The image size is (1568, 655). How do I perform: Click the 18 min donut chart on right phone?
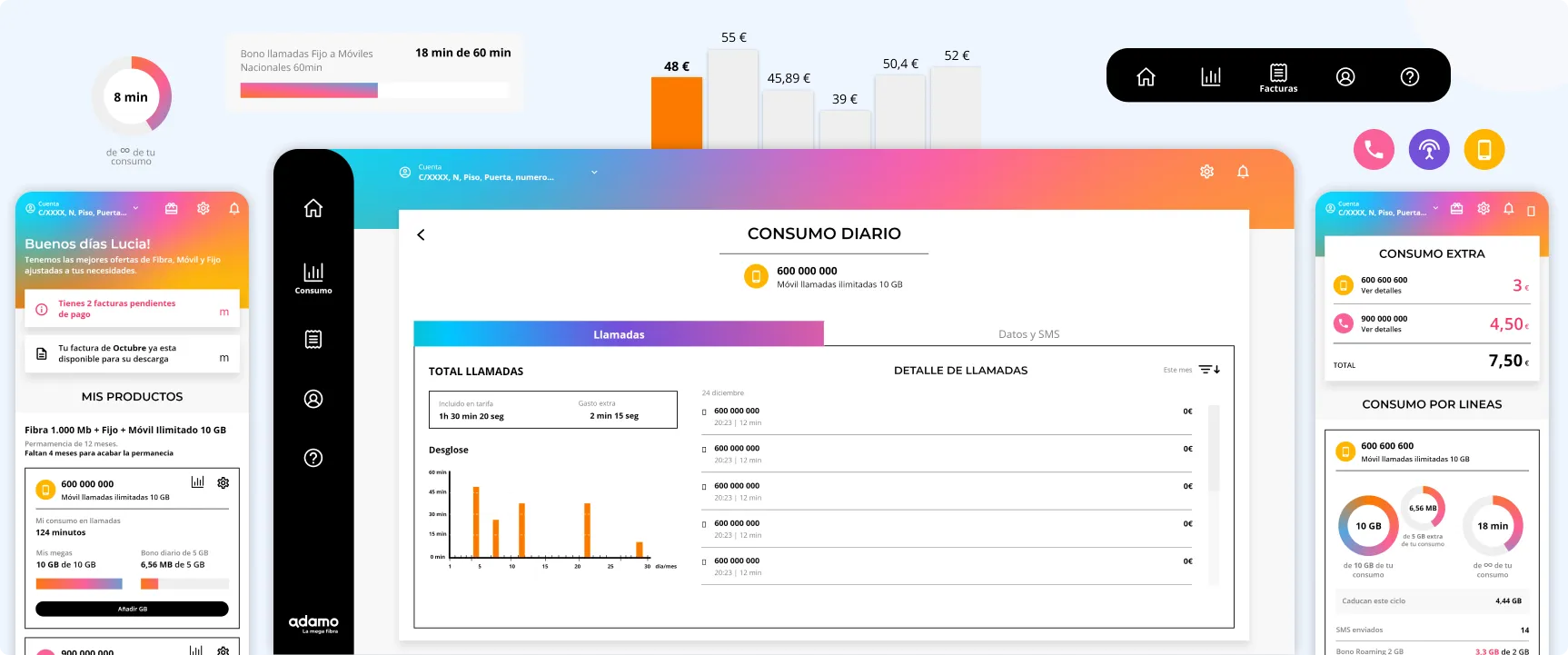pyautogui.click(x=1493, y=525)
